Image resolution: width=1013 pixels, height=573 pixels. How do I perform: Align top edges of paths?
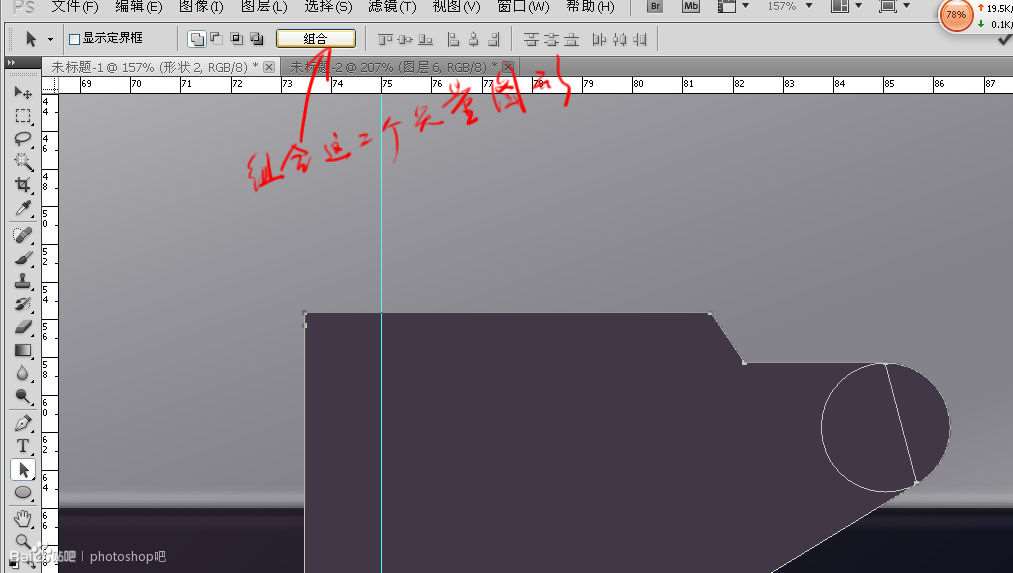pos(386,40)
